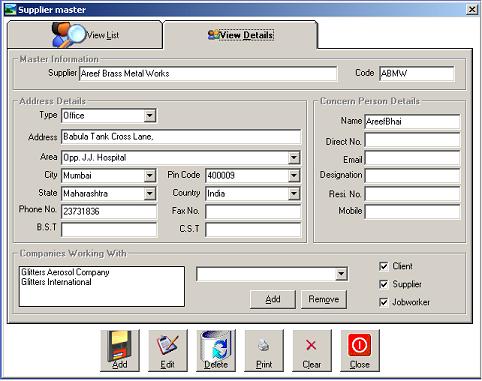The image size is (482, 381).
Task: Click Add in Companies Working With
Action: [273, 299]
